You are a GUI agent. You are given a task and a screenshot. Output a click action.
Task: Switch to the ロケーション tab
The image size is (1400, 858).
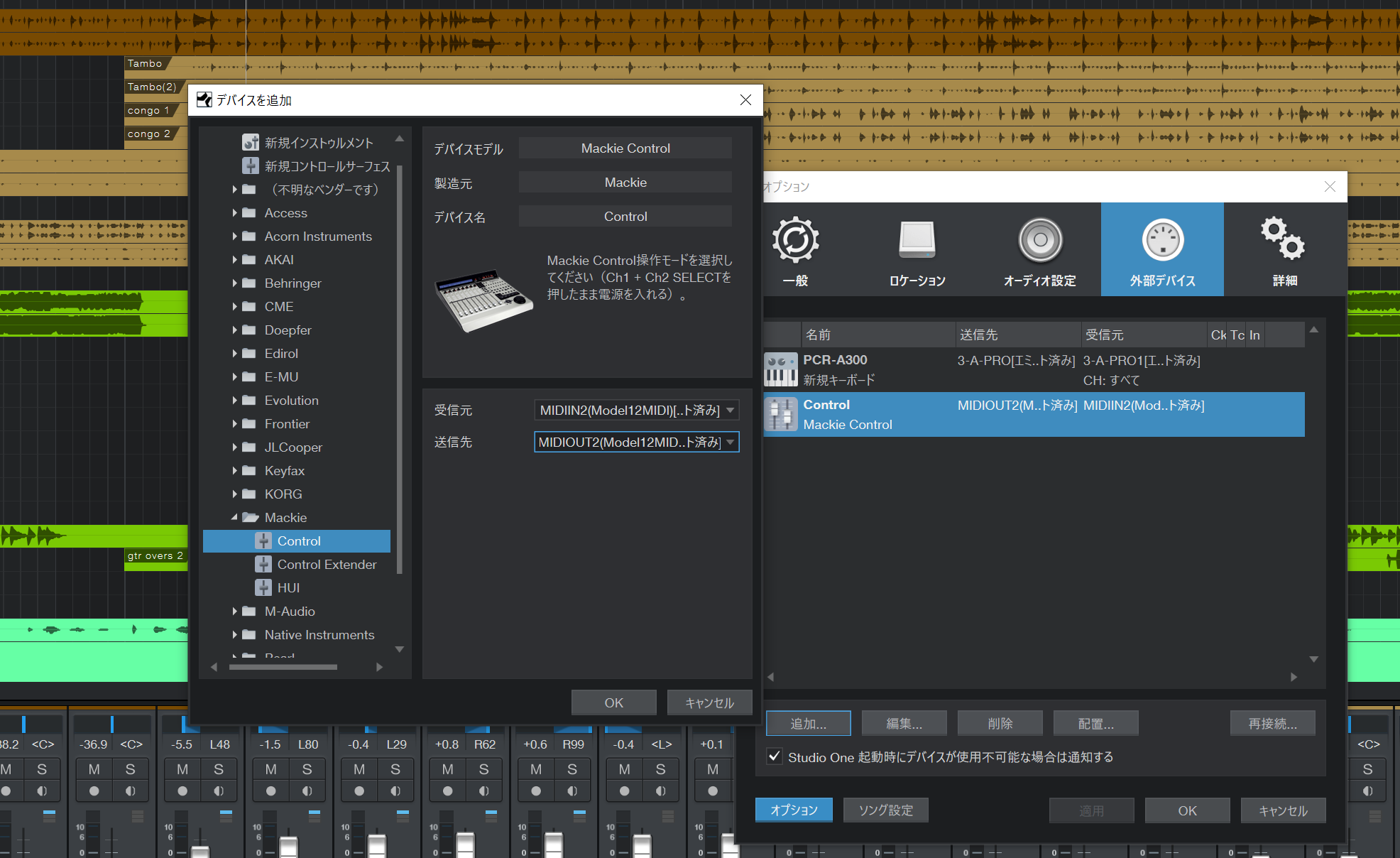917,250
